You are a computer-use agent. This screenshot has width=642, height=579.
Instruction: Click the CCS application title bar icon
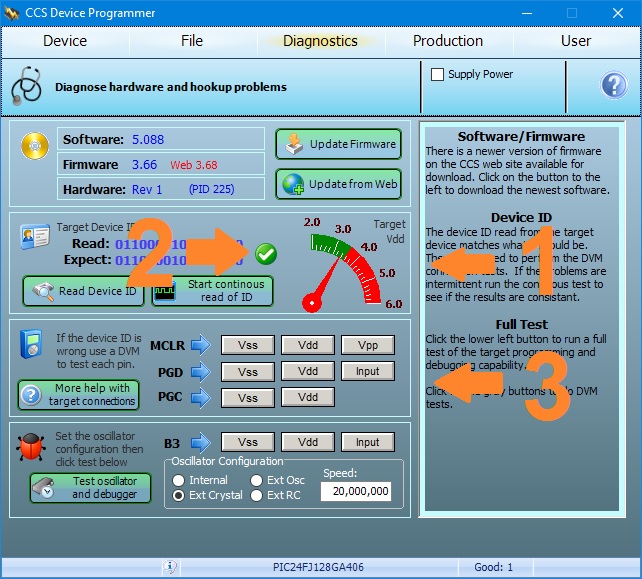coord(11,13)
